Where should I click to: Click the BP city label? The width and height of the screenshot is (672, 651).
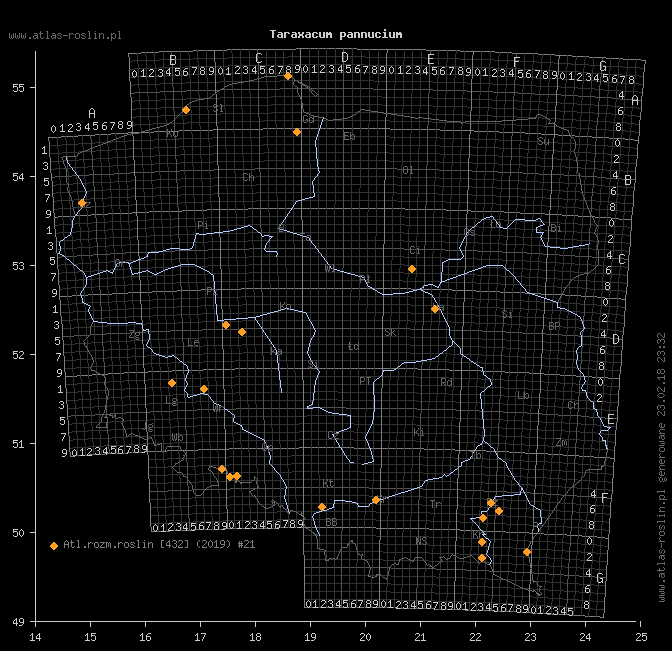[x=554, y=326]
